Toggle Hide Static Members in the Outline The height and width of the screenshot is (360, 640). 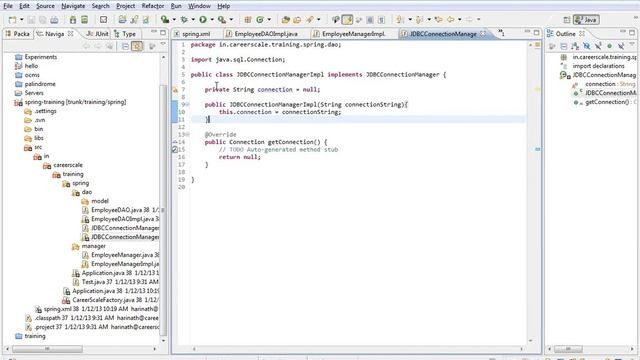click(598, 47)
